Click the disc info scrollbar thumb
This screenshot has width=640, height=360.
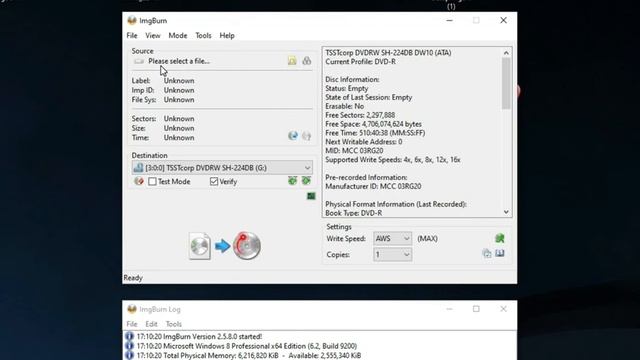point(506,83)
